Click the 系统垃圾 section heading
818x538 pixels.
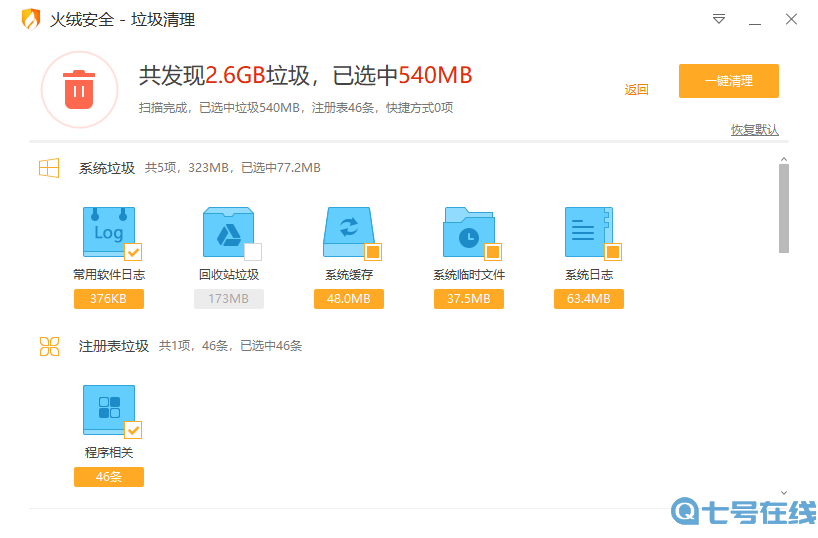[107, 168]
